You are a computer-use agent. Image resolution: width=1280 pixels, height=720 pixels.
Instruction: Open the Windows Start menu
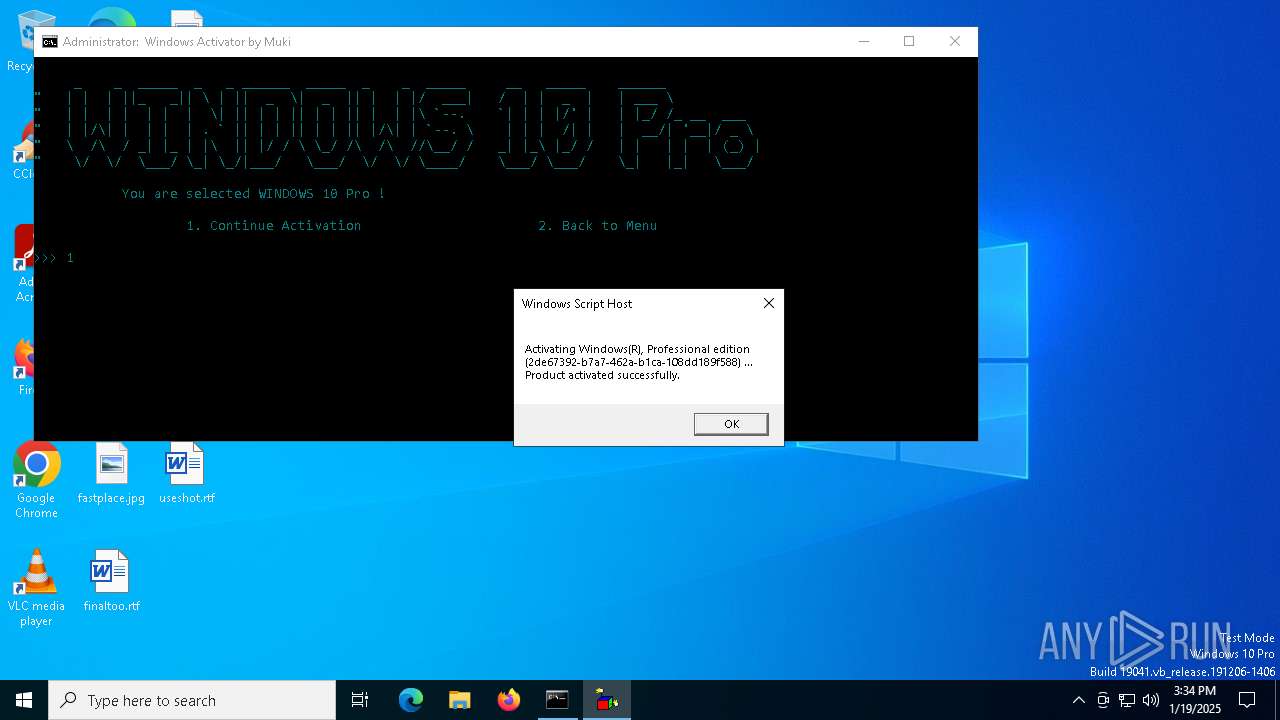tap(24, 700)
